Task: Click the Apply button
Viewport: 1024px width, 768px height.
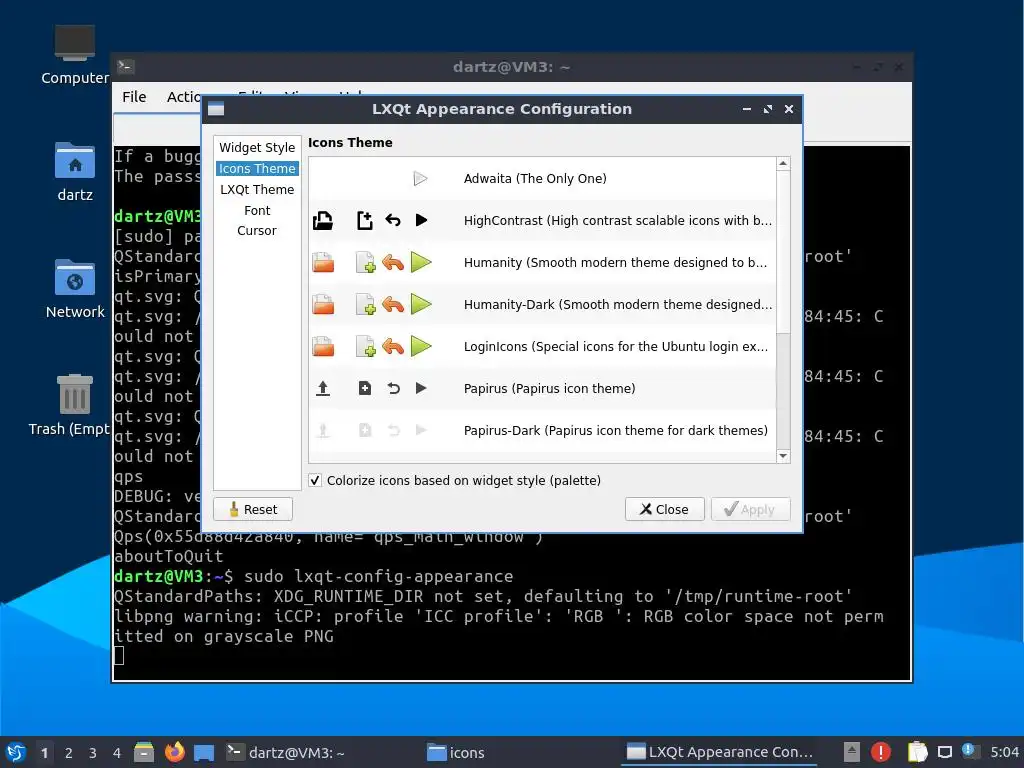Action: 750,509
